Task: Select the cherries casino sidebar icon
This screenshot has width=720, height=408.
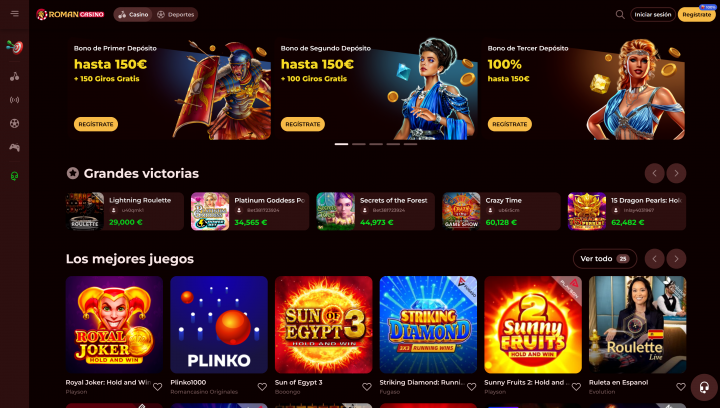Action: 15,77
